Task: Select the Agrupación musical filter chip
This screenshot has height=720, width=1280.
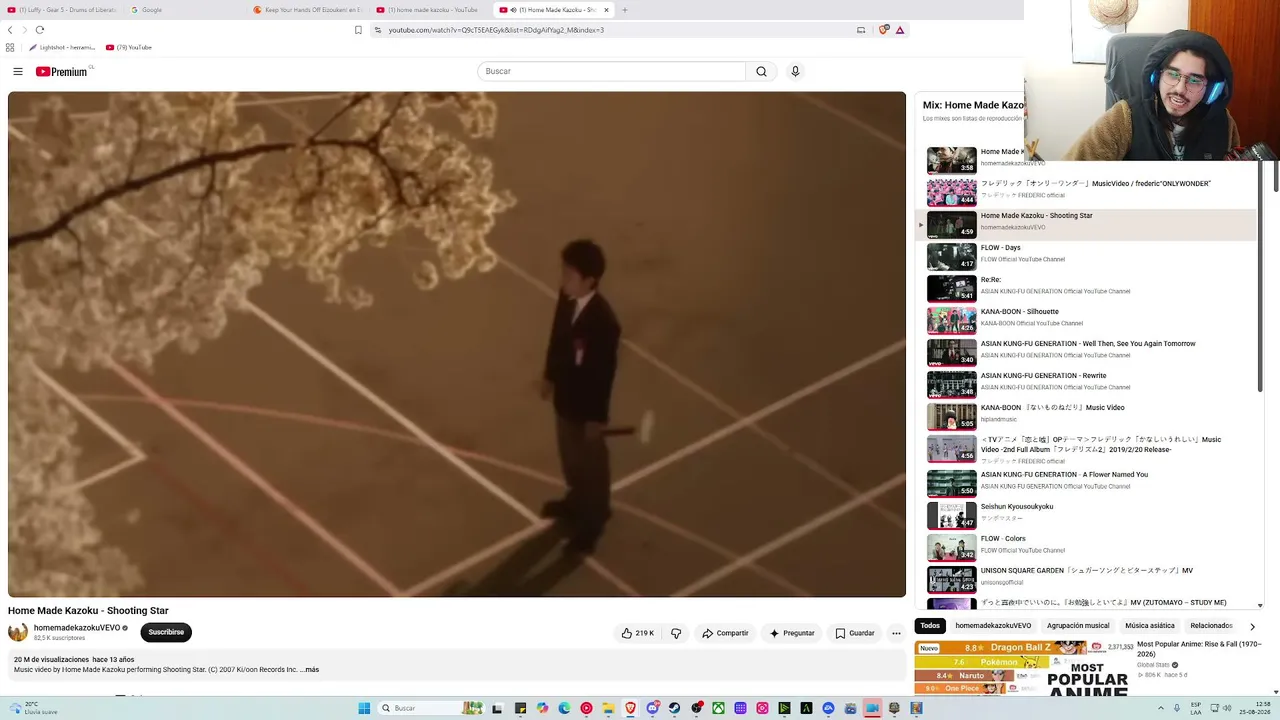Action: [x=1078, y=626]
